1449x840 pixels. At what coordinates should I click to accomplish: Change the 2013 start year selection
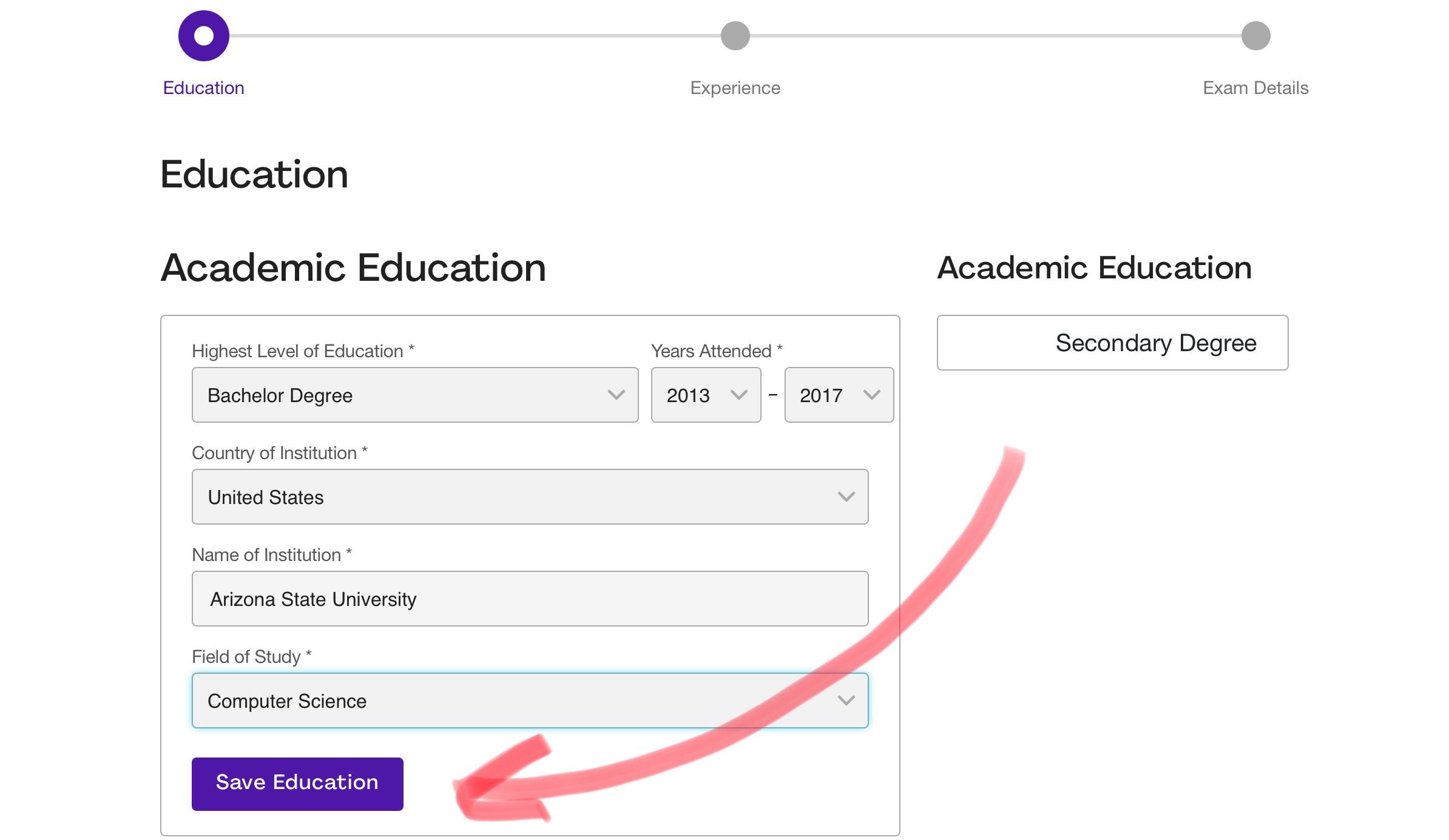coord(705,395)
